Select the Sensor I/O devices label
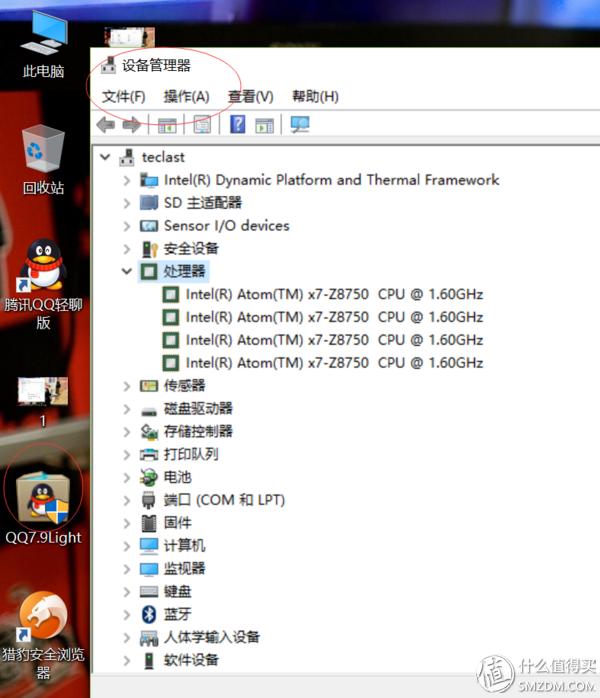The image size is (600, 698). (x=227, y=226)
